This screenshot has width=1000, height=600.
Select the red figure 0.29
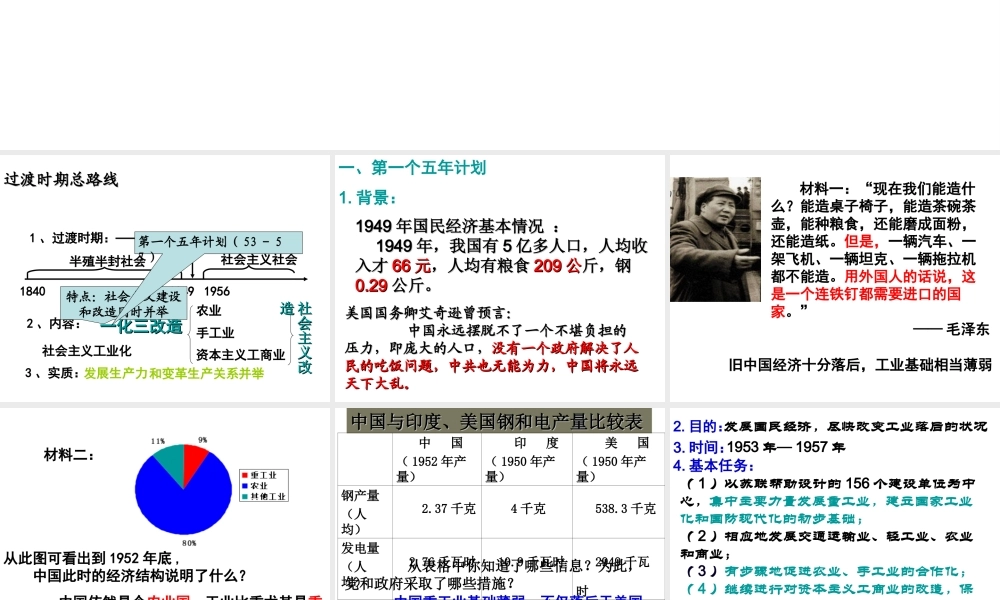pos(371,286)
